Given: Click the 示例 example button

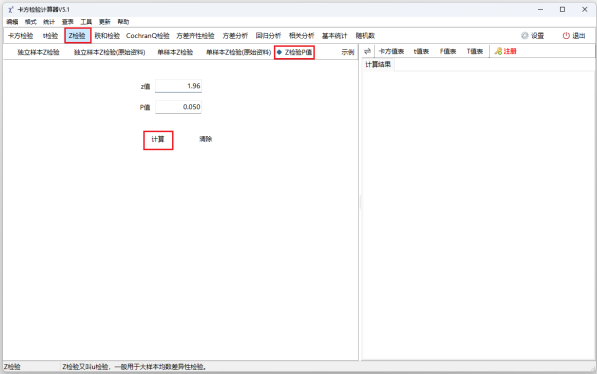Looking at the screenshot, I should click(x=348, y=52).
